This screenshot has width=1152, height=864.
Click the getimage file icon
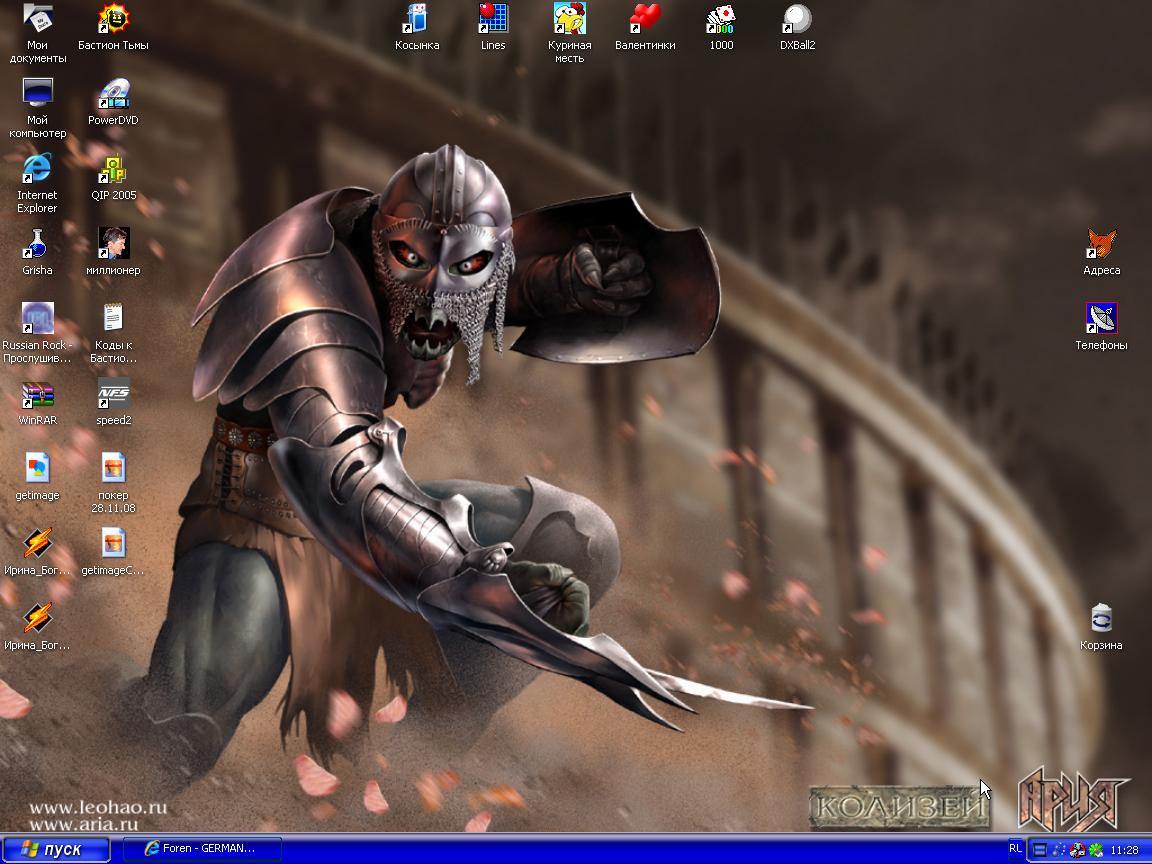(x=37, y=477)
